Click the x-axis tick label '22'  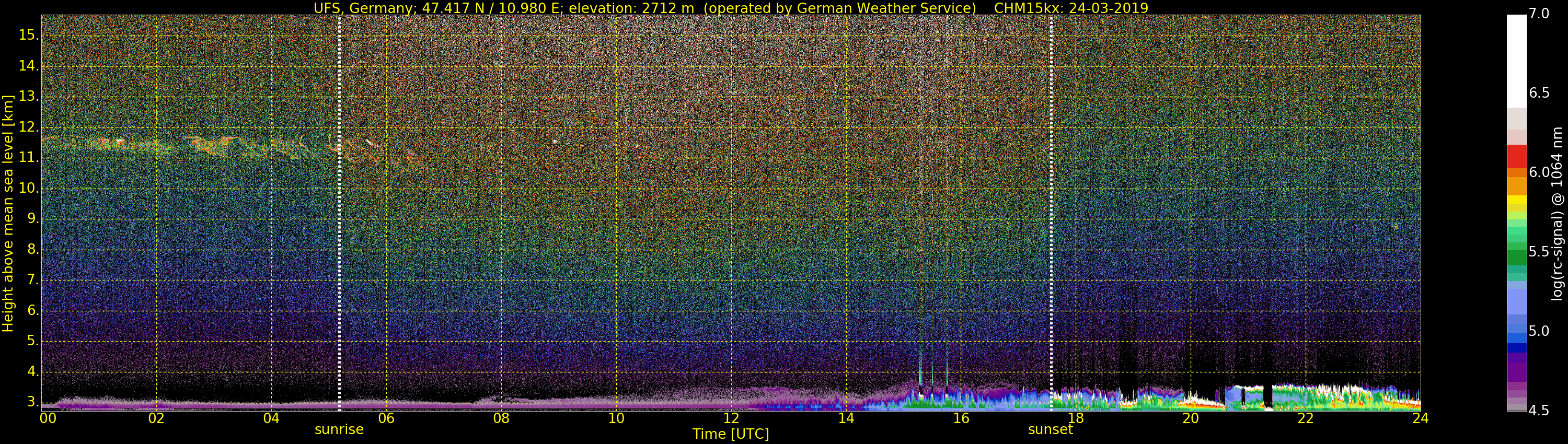click(x=1306, y=418)
